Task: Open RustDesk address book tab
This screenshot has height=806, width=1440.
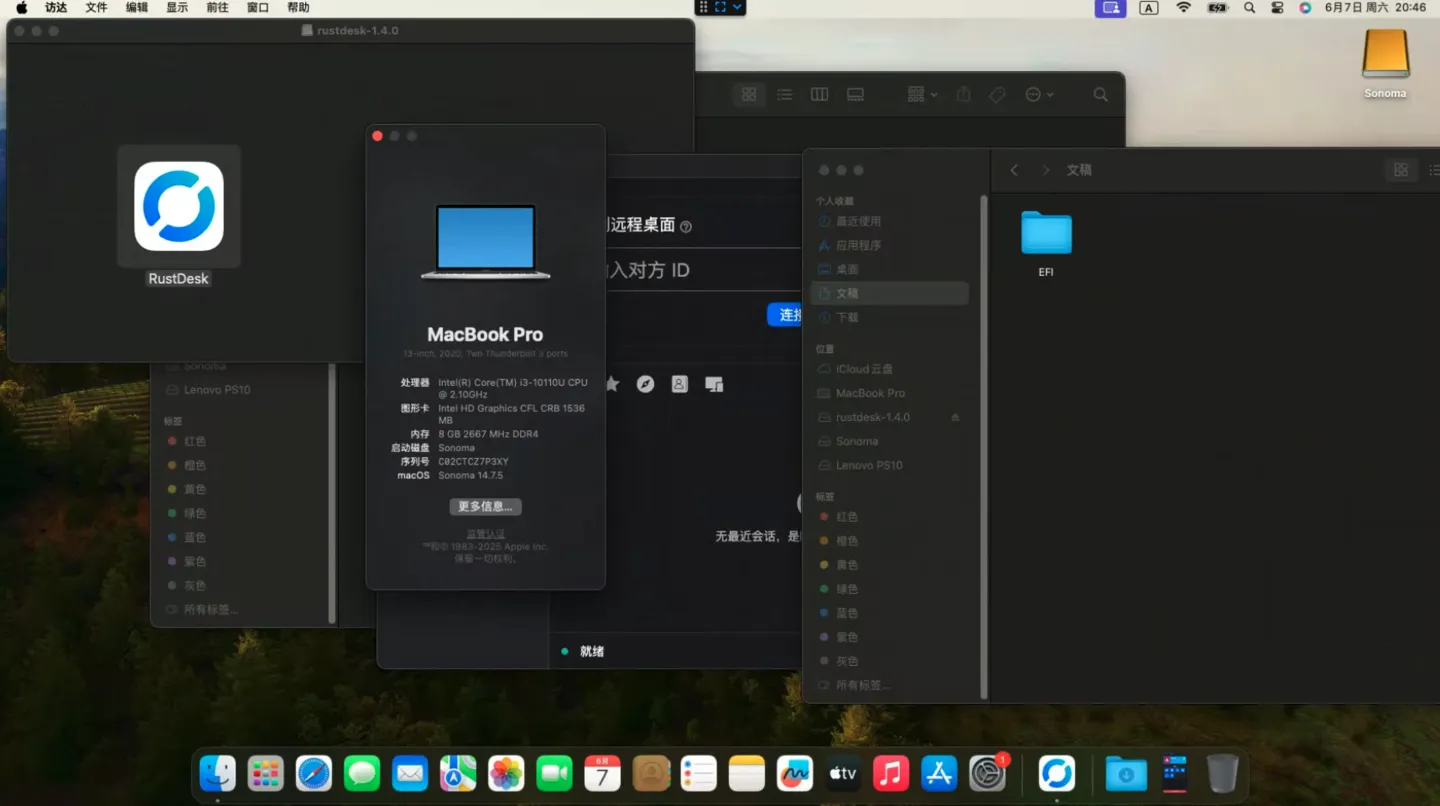Action: tap(680, 384)
